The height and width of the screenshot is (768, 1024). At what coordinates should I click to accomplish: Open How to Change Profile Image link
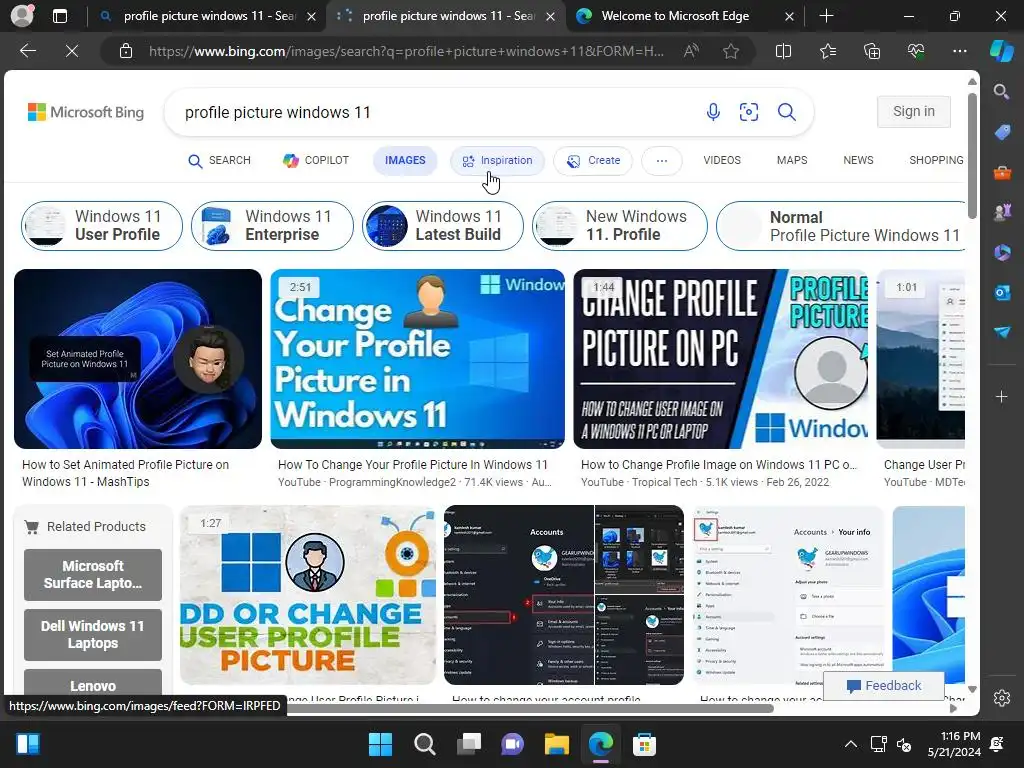click(x=718, y=465)
